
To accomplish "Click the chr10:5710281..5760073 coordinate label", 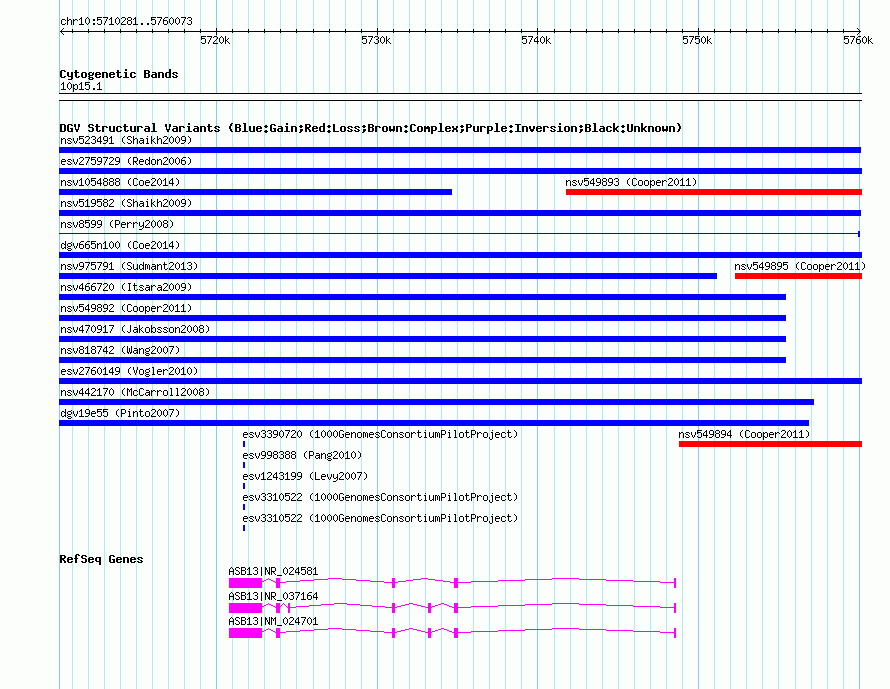I will click(x=126, y=21).
